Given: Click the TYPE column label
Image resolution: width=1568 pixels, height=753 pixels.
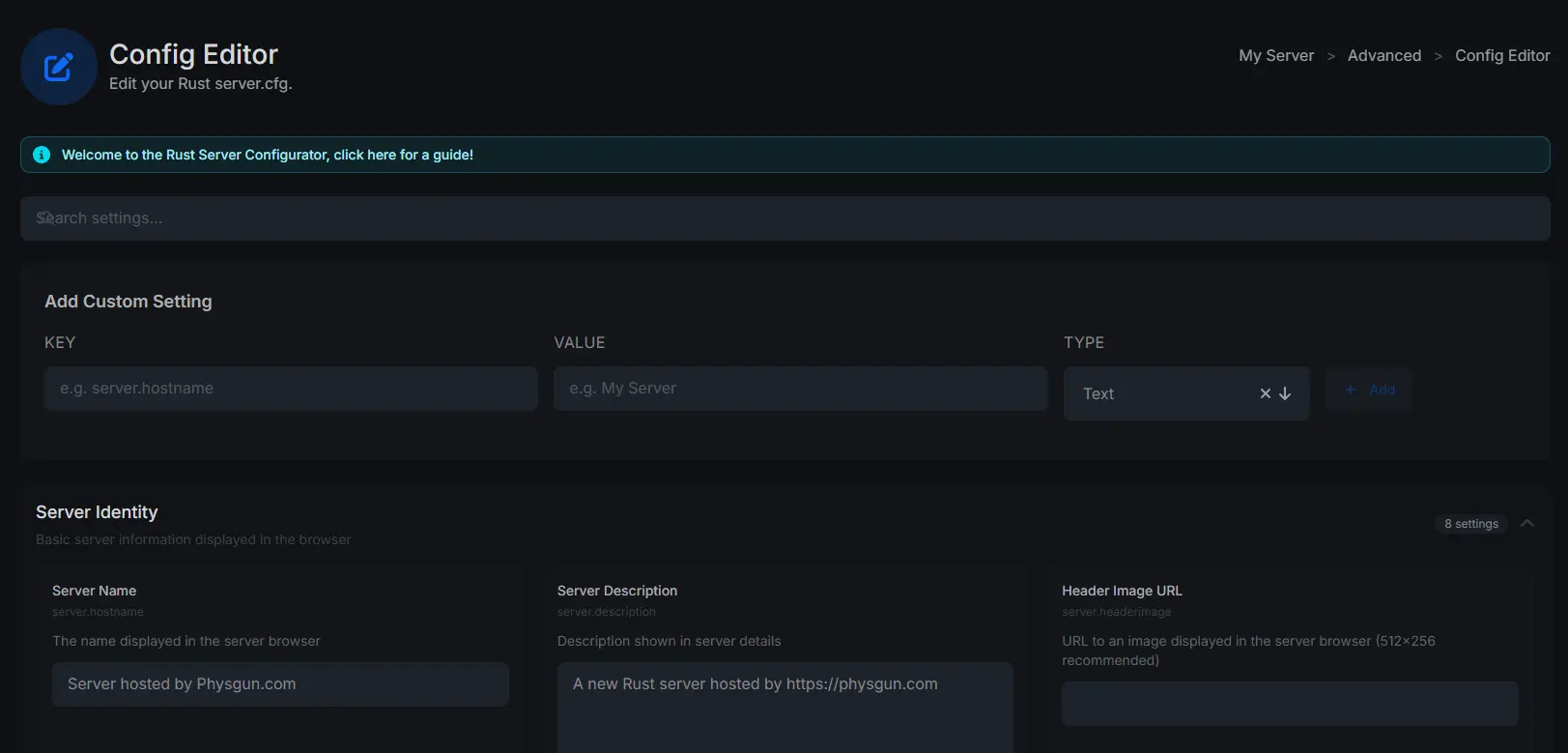Looking at the screenshot, I should click(x=1084, y=342).
